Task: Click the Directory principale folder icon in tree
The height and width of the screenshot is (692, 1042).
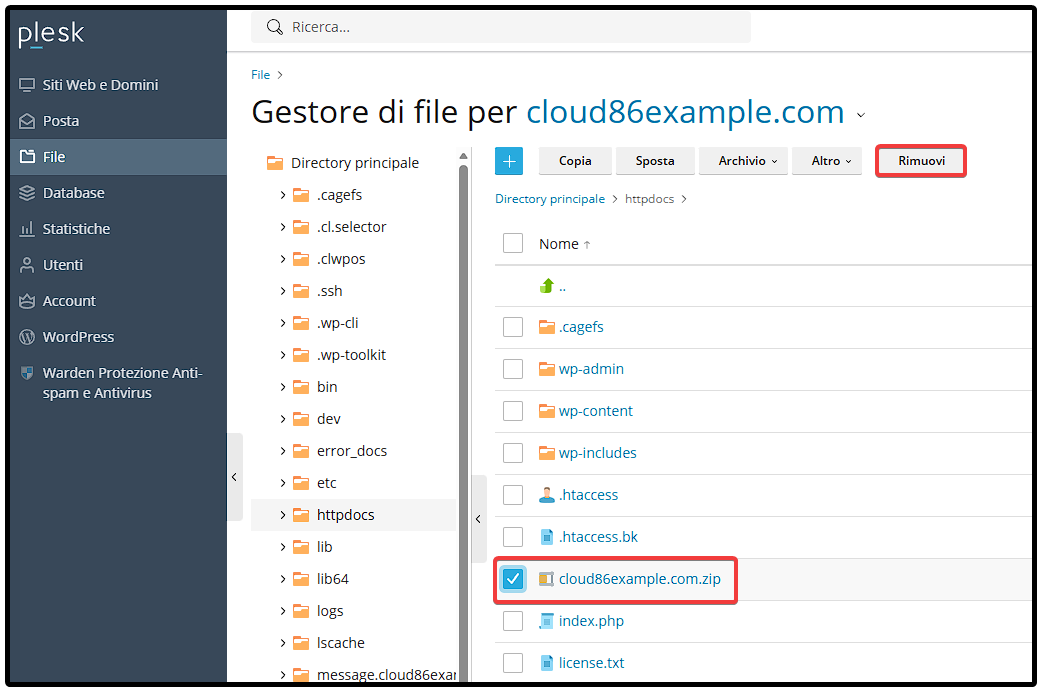Action: click(274, 163)
